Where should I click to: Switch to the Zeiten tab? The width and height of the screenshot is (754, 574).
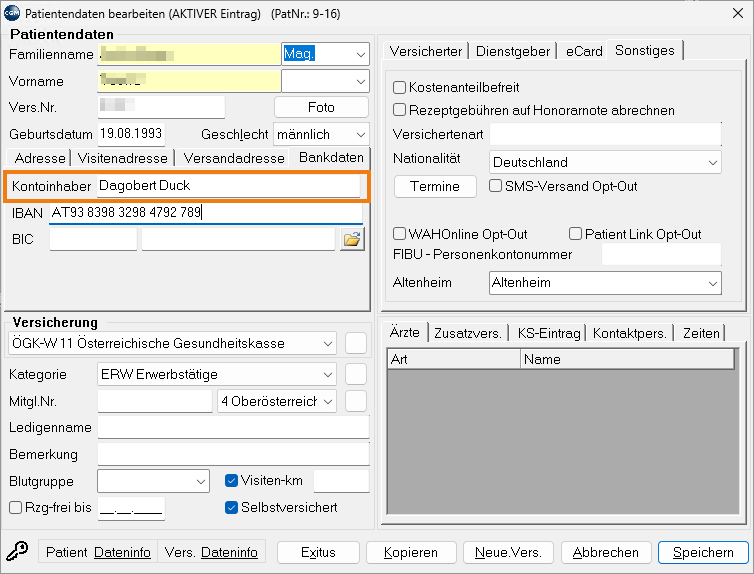(x=701, y=333)
